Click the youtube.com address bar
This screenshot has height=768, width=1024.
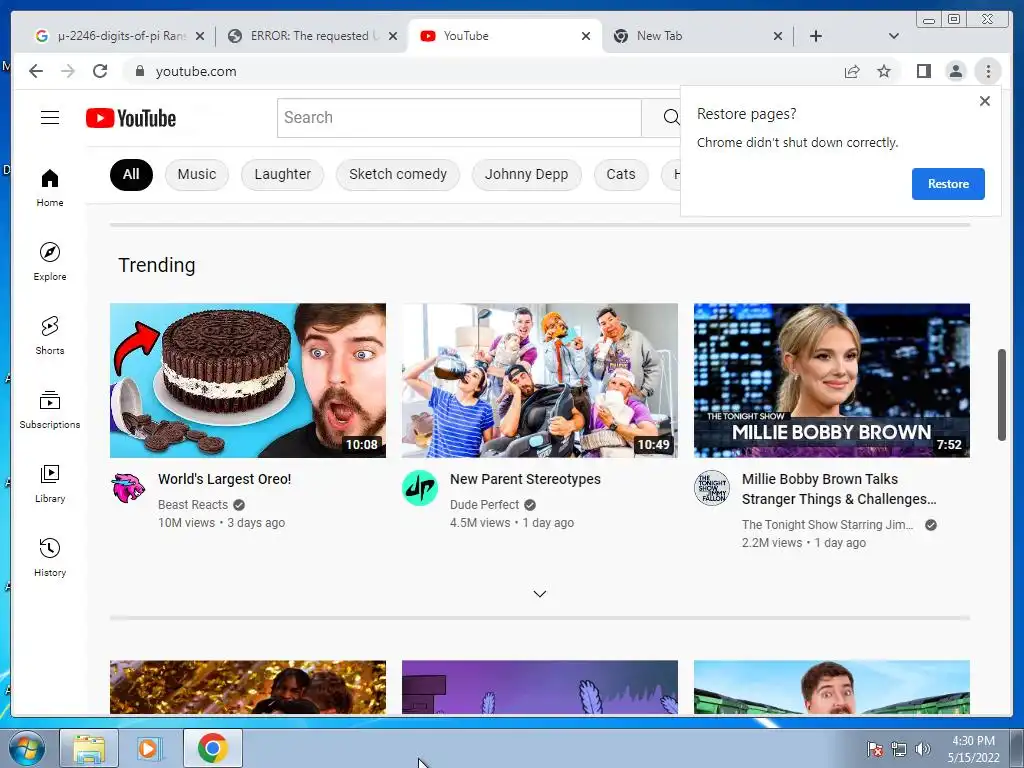coord(483,71)
